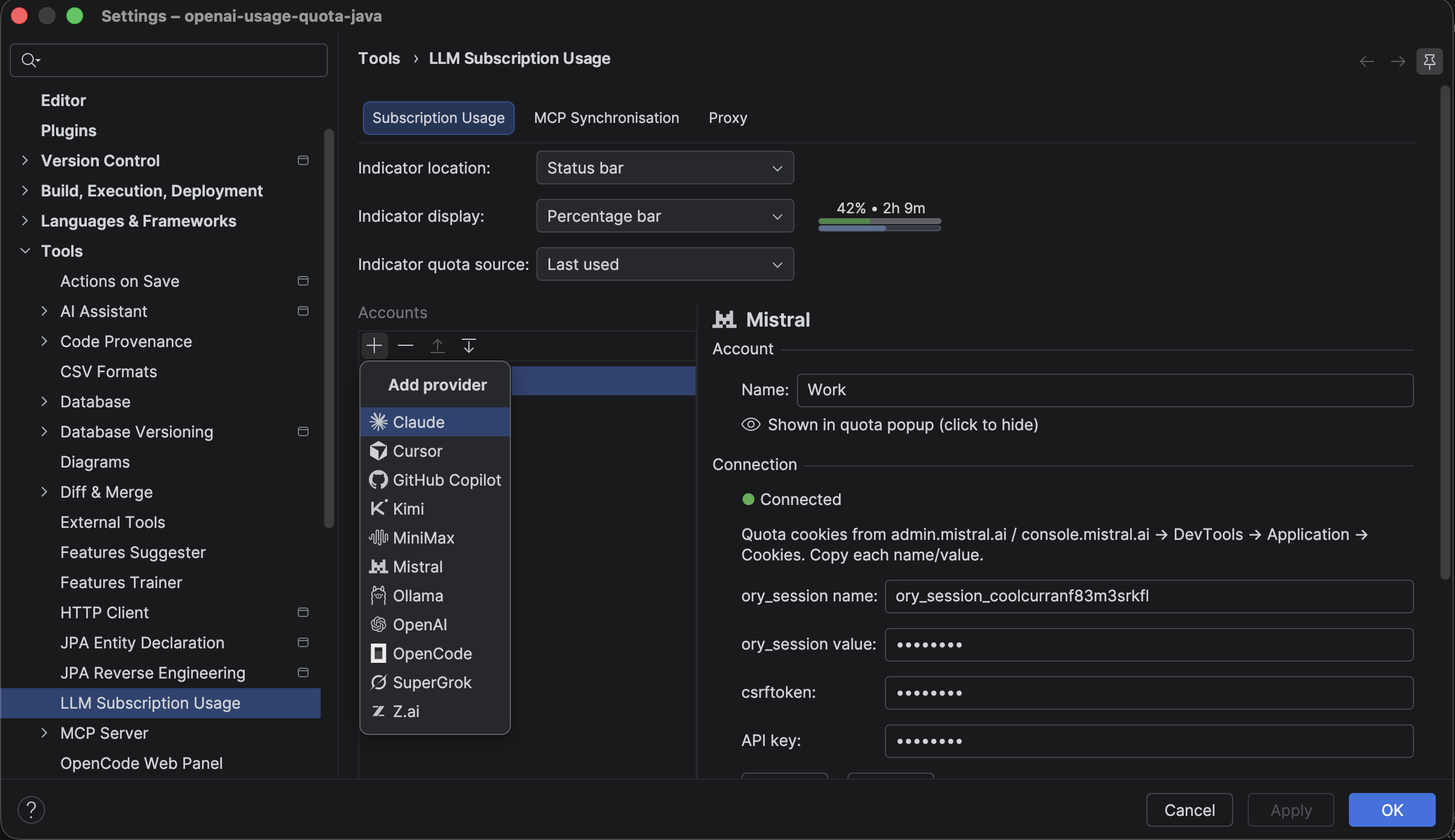Choose SuperGrok from Add provider menu
This screenshot has width=1455, height=840.
click(x=435, y=682)
